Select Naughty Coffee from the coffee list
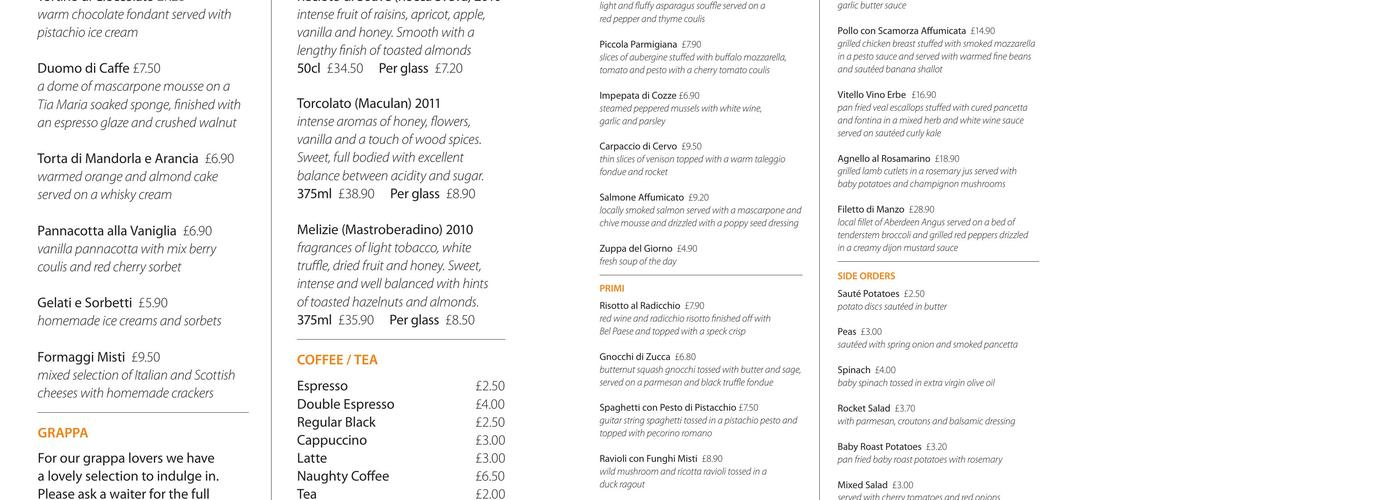 (x=343, y=476)
